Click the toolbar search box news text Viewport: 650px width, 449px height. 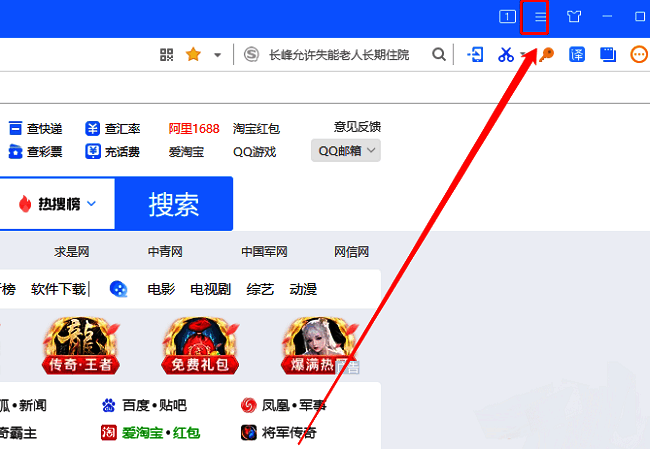(x=339, y=55)
